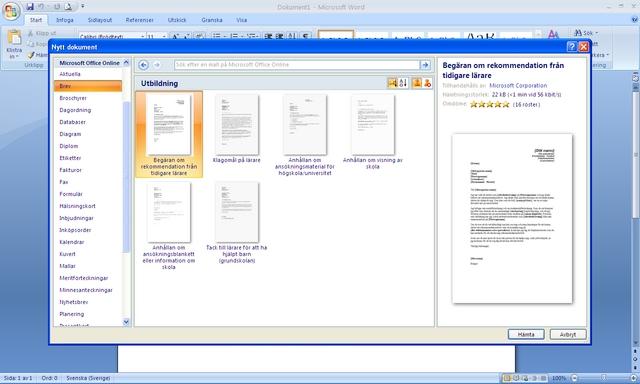This screenshot has width=640, height=384.
Task: Toggle sort by customer rating icon
Action: [393, 83]
